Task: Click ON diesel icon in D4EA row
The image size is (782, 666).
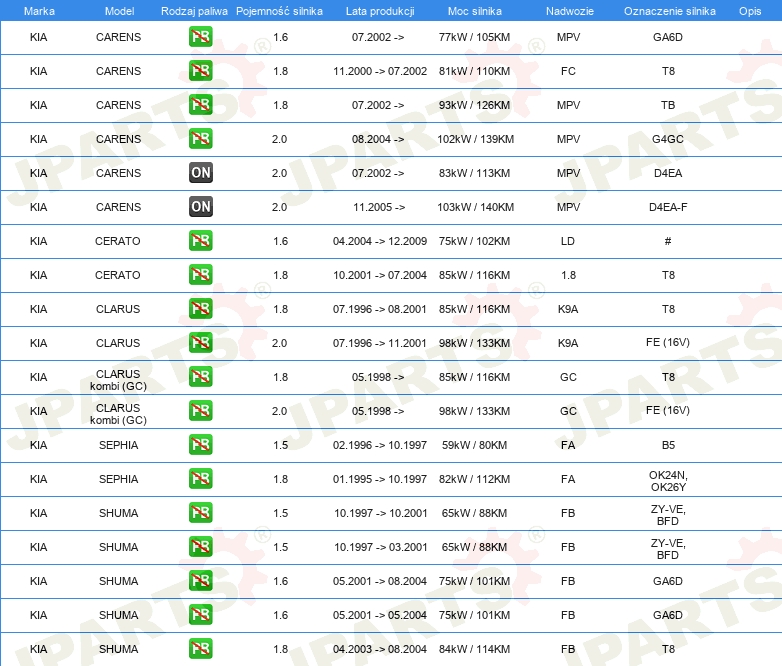Action: tap(200, 173)
